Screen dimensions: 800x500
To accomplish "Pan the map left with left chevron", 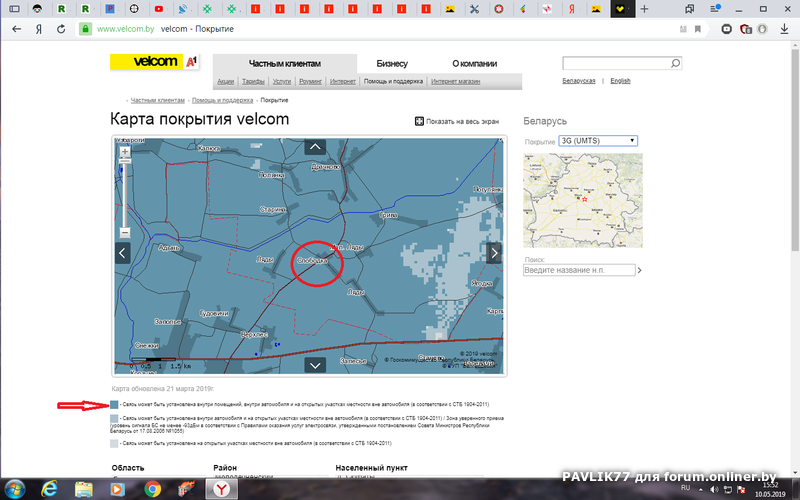I will (x=122, y=253).
